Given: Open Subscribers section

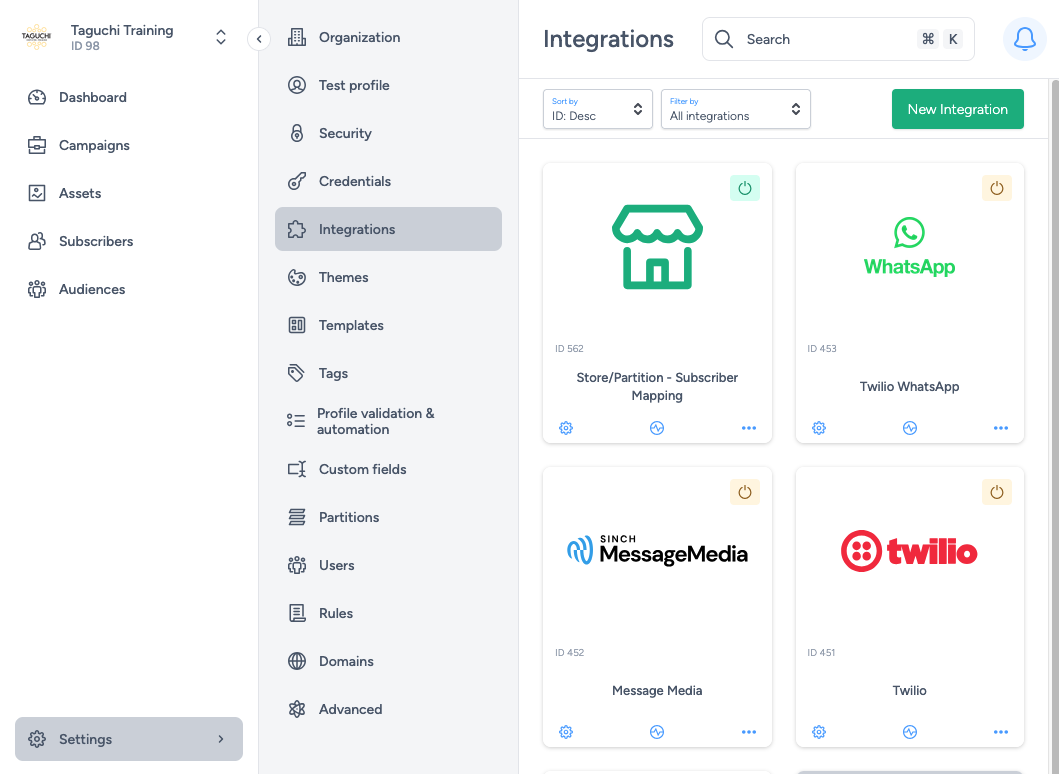Looking at the screenshot, I should (96, 241).
